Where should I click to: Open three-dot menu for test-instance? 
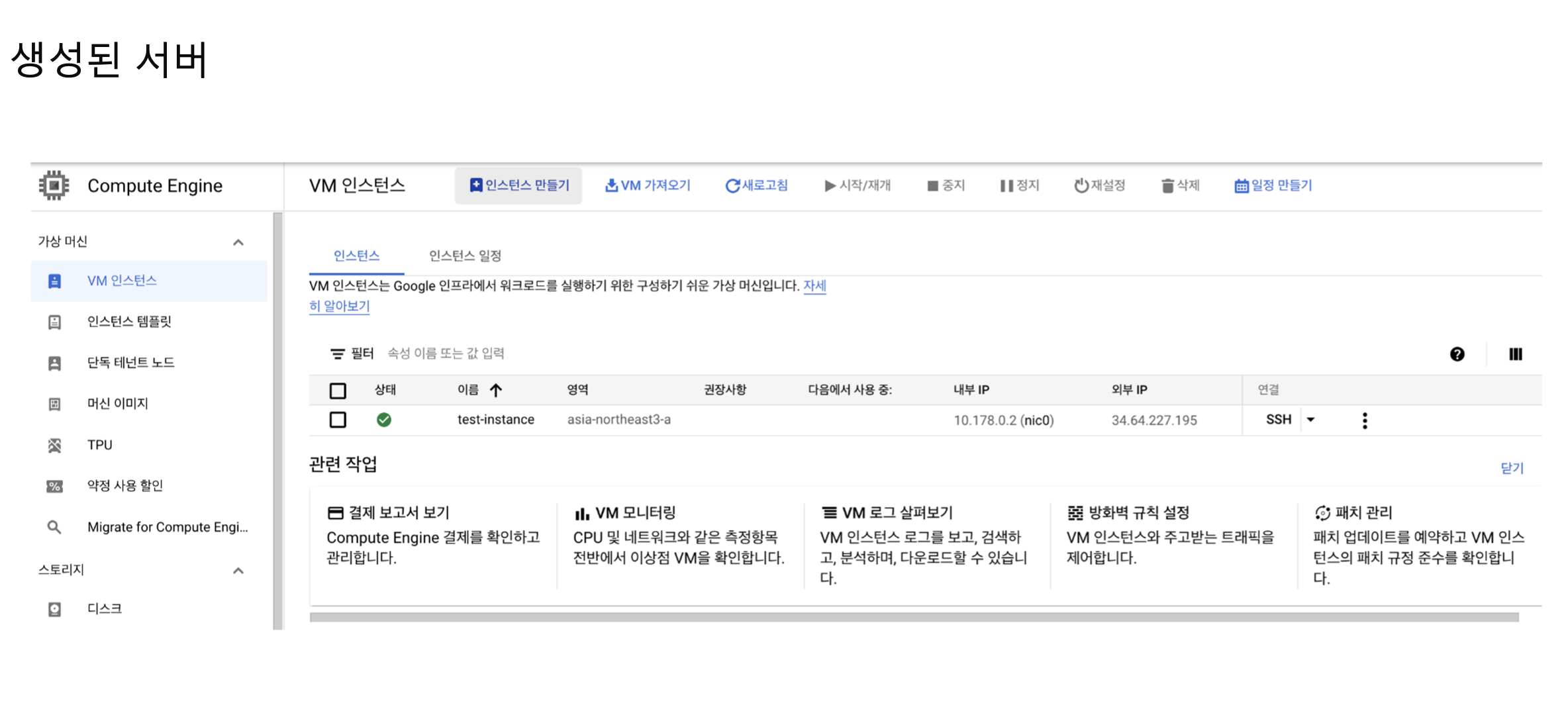coord(1365,420)
